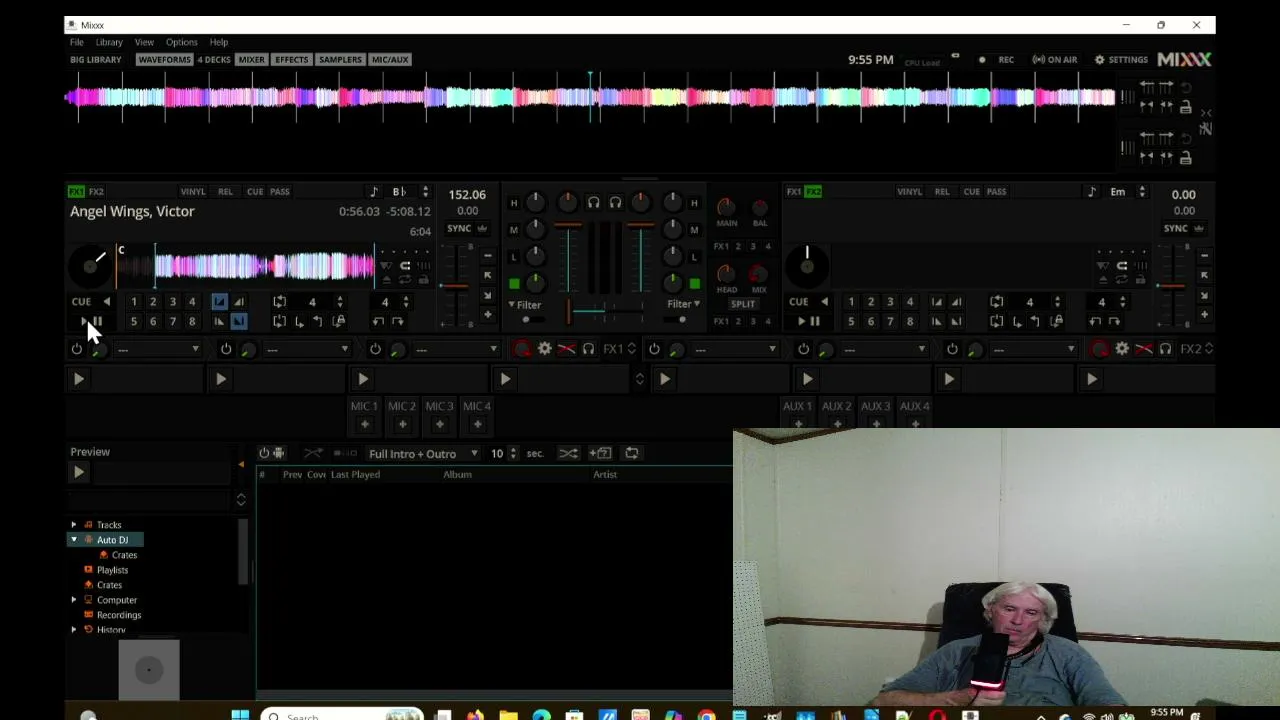Click Auto DJ add random track icon
This screenshot has height=720, width=1280.
point(600,453)
